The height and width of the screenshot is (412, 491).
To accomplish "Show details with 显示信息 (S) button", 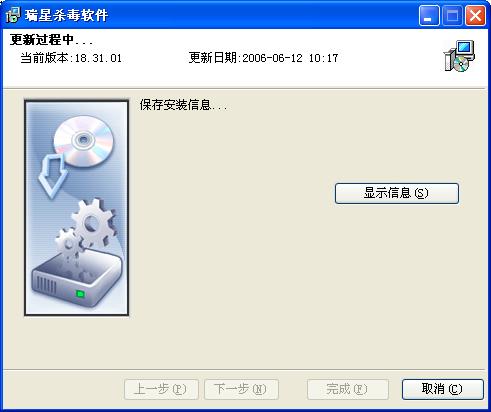I will point(397,193).
